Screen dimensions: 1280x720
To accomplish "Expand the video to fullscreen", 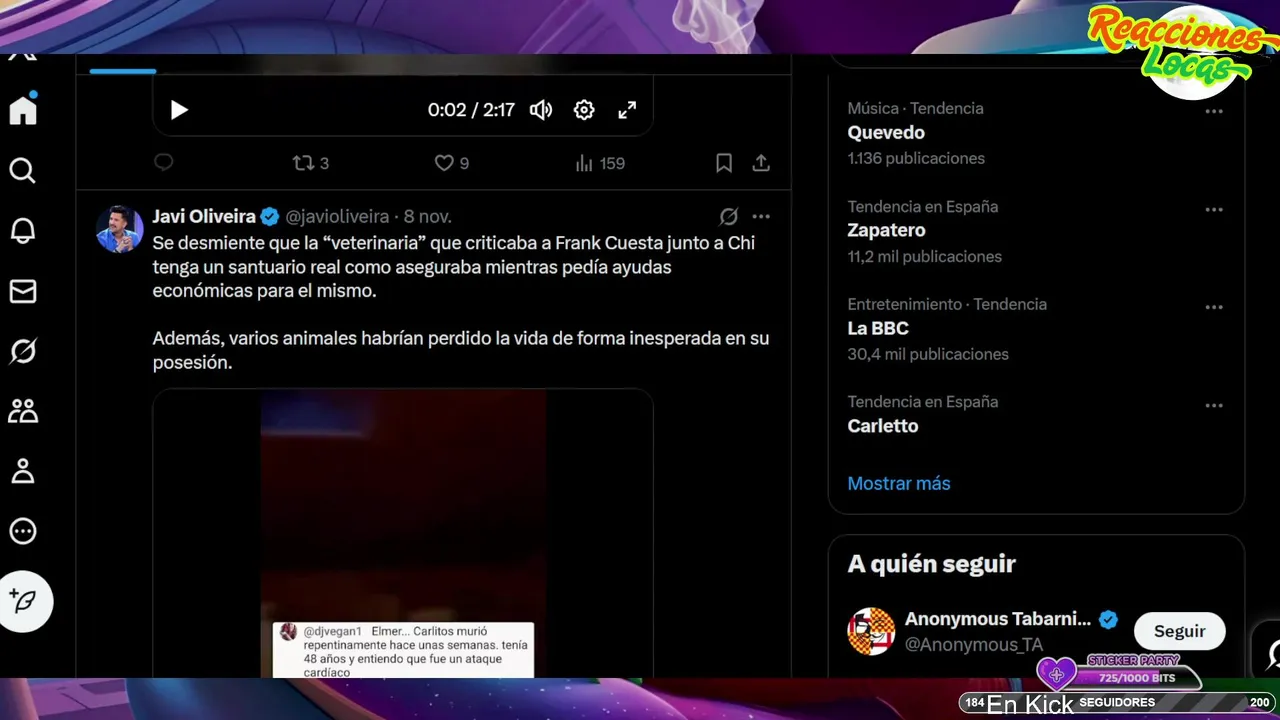I will [x=627, y=110].
